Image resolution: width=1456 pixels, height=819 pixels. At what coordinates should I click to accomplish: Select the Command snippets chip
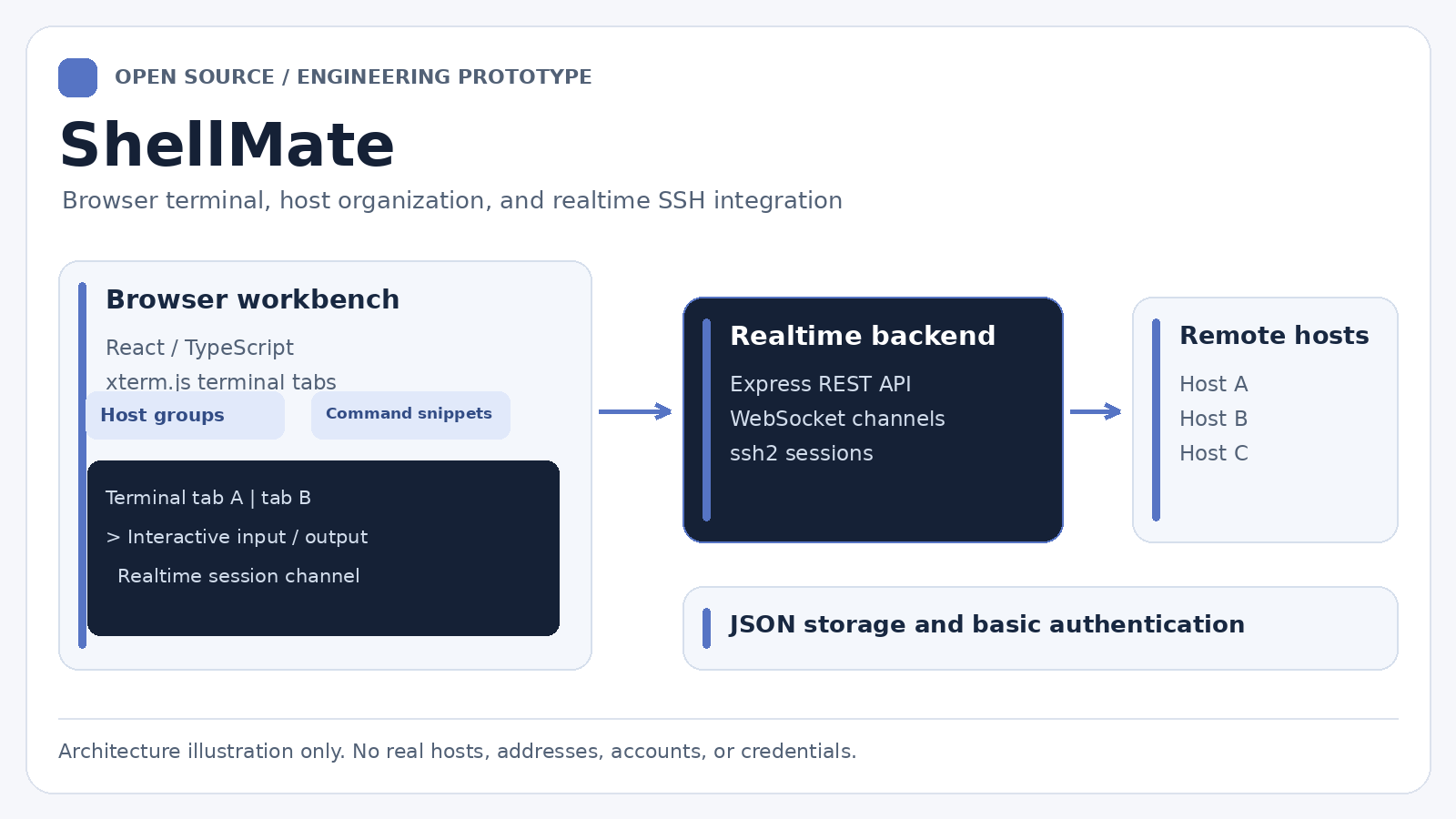410,415
